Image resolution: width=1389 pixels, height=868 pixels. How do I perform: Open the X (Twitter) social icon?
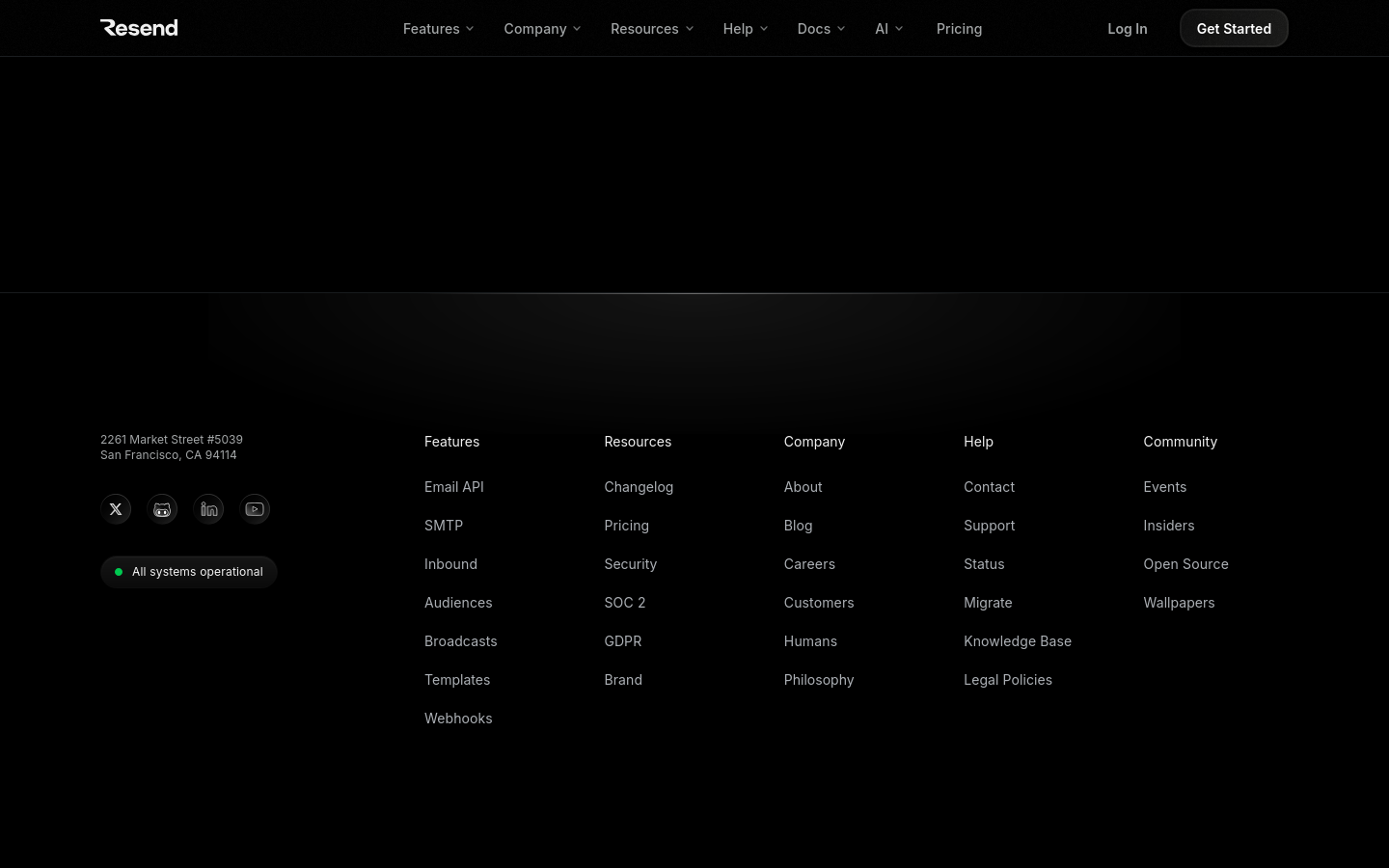click(116, 509)
